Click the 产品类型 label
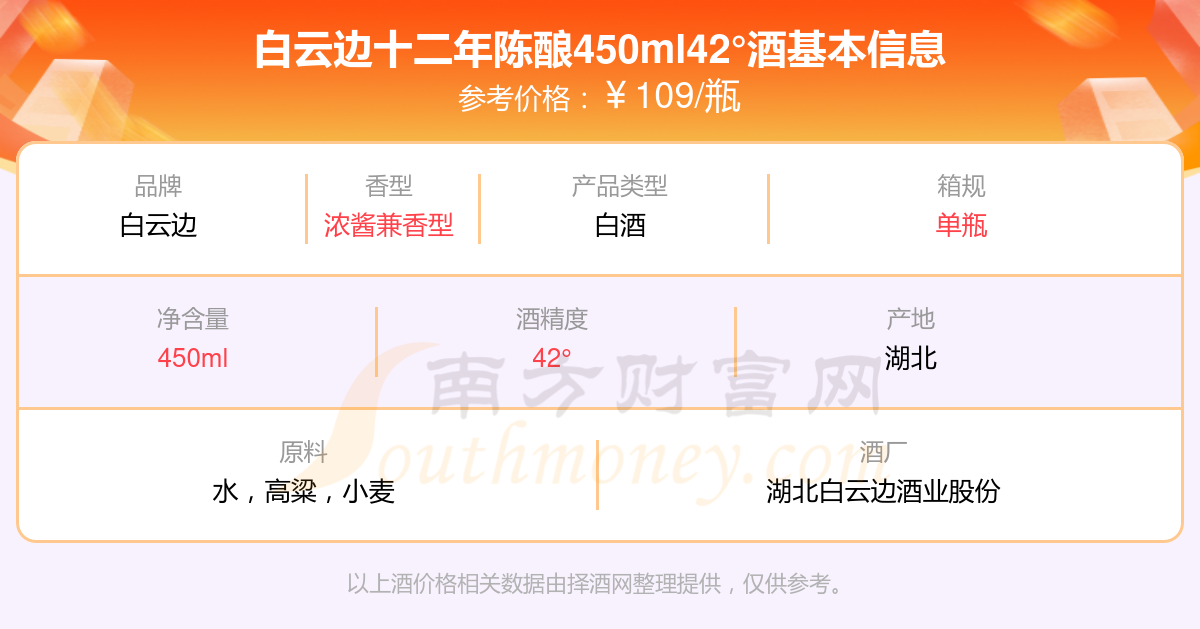 click(x=620, y=186)
